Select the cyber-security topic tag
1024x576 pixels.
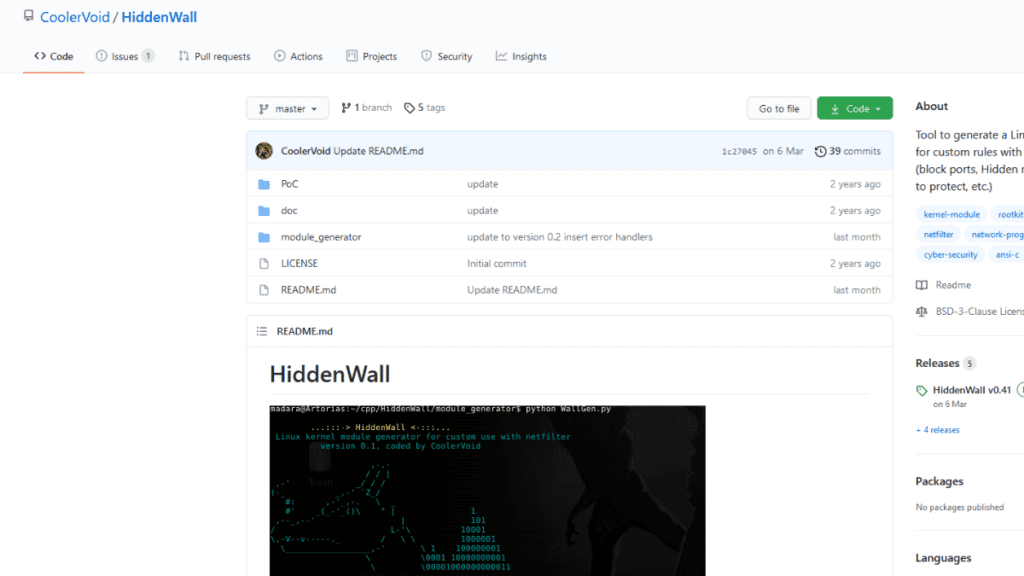coord(950,255)
